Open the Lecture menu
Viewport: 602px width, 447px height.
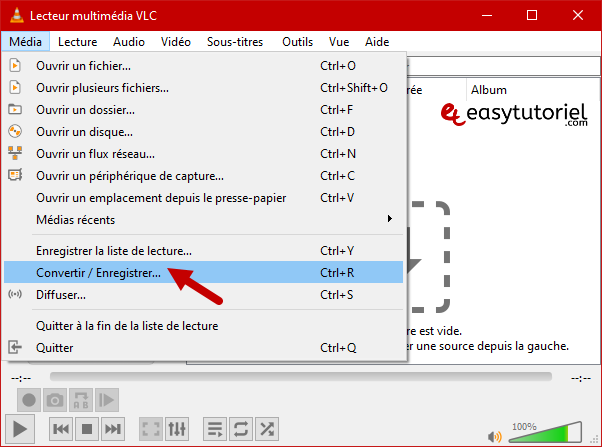coord(78,41)
